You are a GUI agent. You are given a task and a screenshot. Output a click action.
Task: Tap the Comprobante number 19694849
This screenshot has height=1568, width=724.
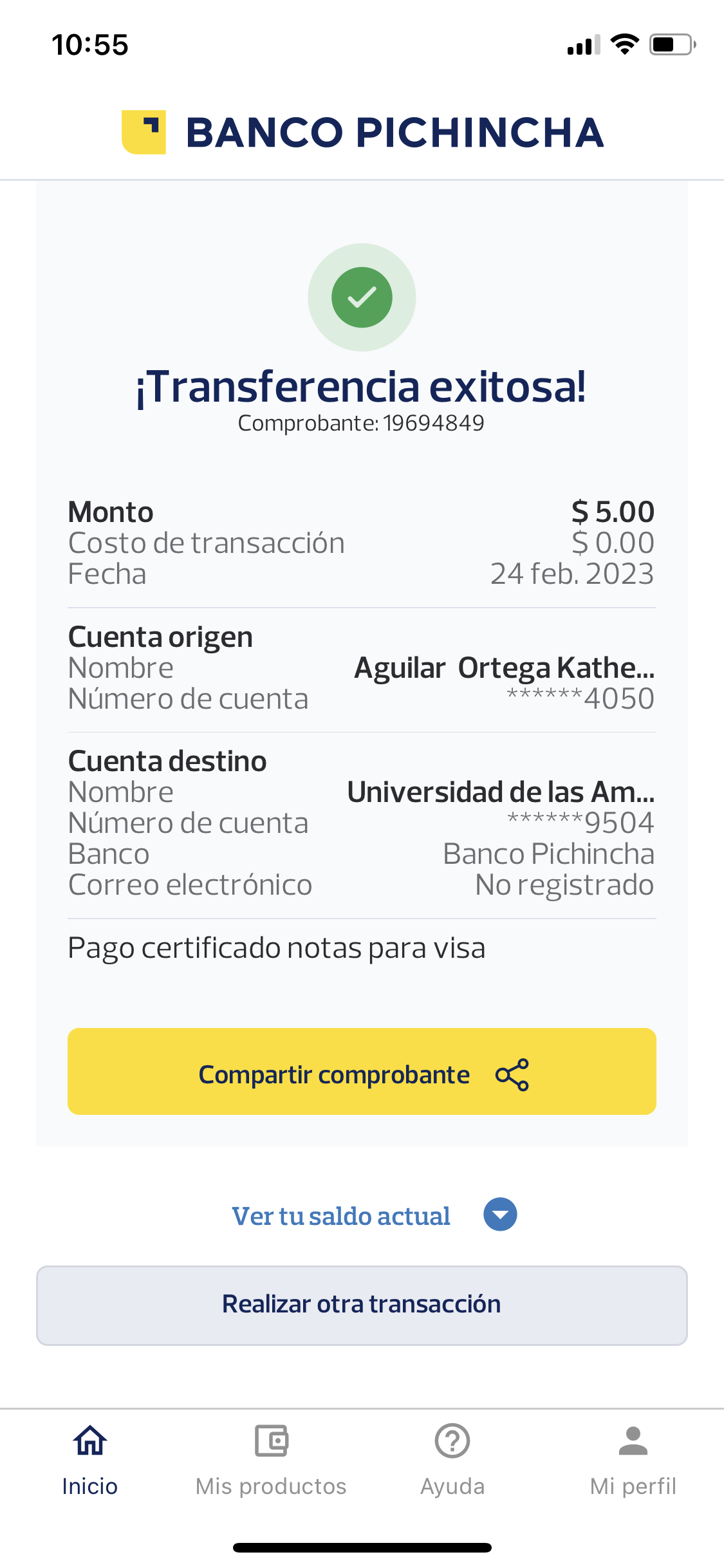coord(433,423)
